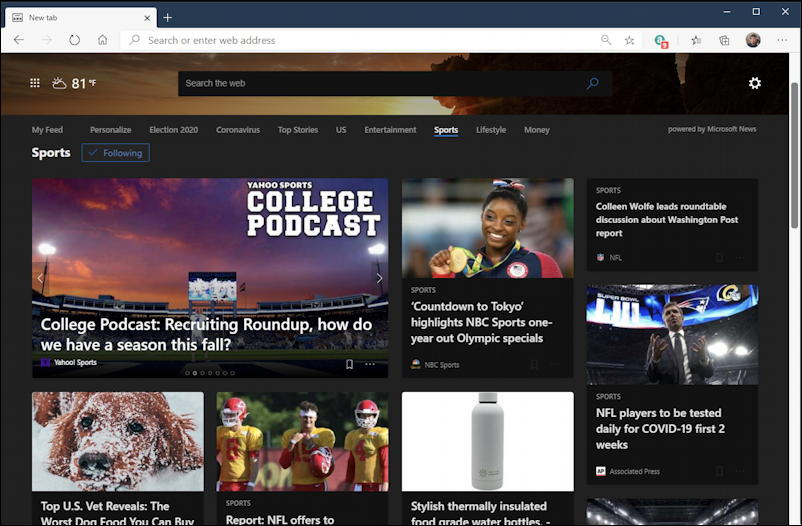Open the home page icon

click(103, 40)
